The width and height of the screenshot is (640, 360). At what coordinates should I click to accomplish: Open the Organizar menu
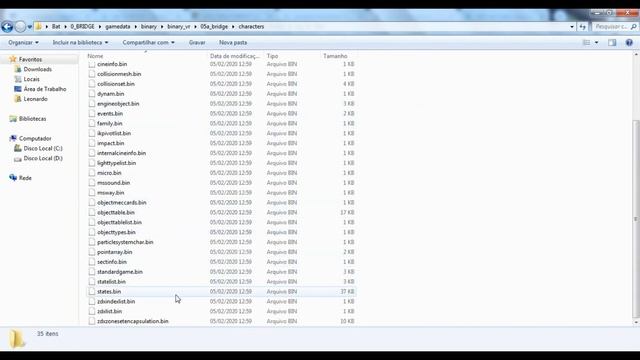coord(23,42)
